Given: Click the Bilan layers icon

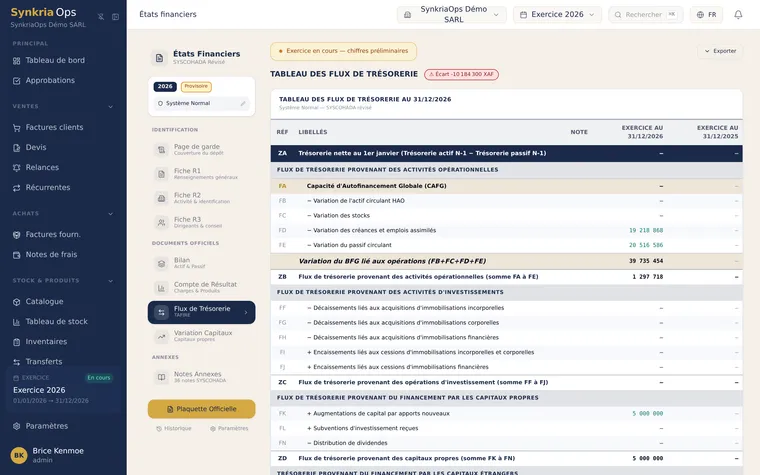Looking at the screenshot, I should click(161, 263).
